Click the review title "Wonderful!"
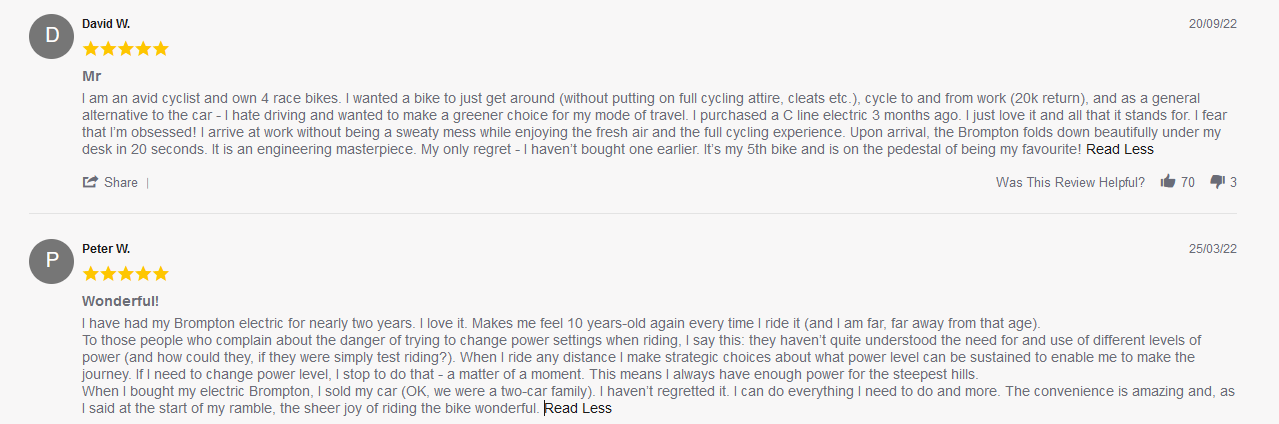1279x424 pixels. [120, 301]
